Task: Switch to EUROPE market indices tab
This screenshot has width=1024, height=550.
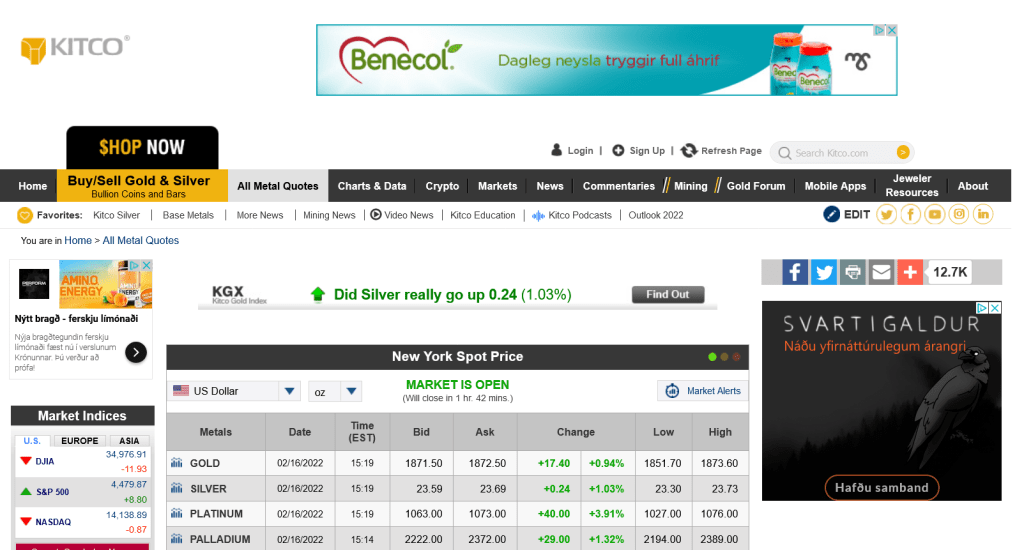Action: coord(80,441)
